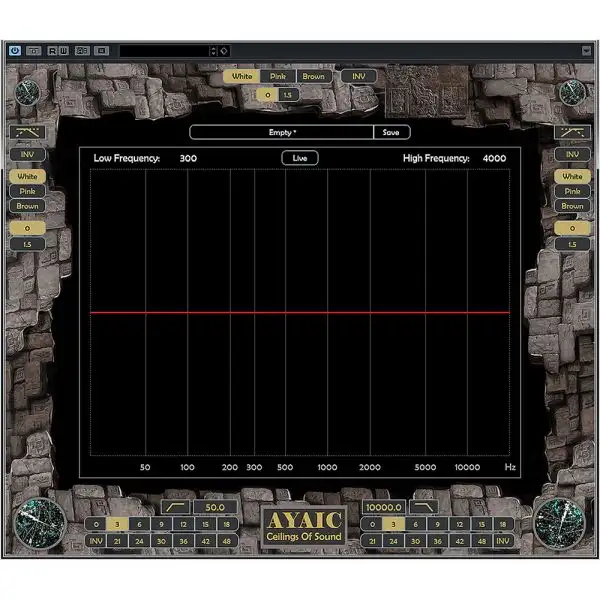
Task: Select 0 on the right side panel
Action: [572, 228]
